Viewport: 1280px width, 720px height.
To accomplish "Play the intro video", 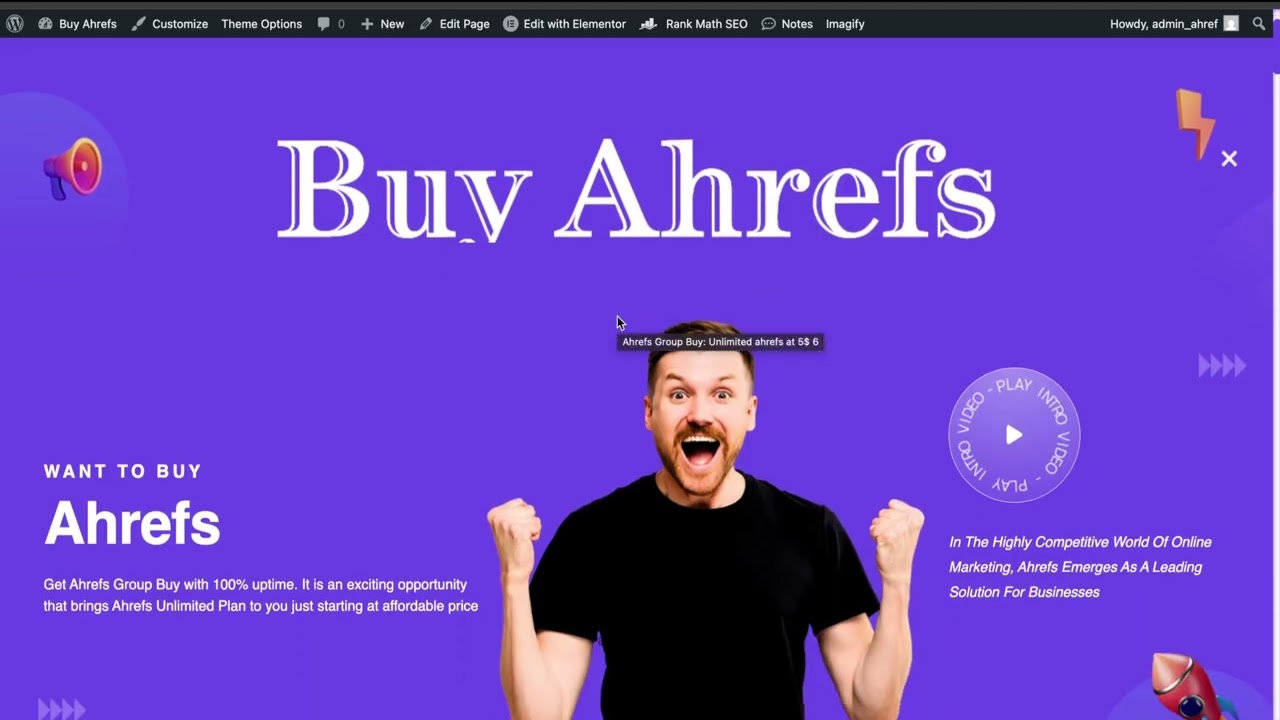I will 1014,435.
